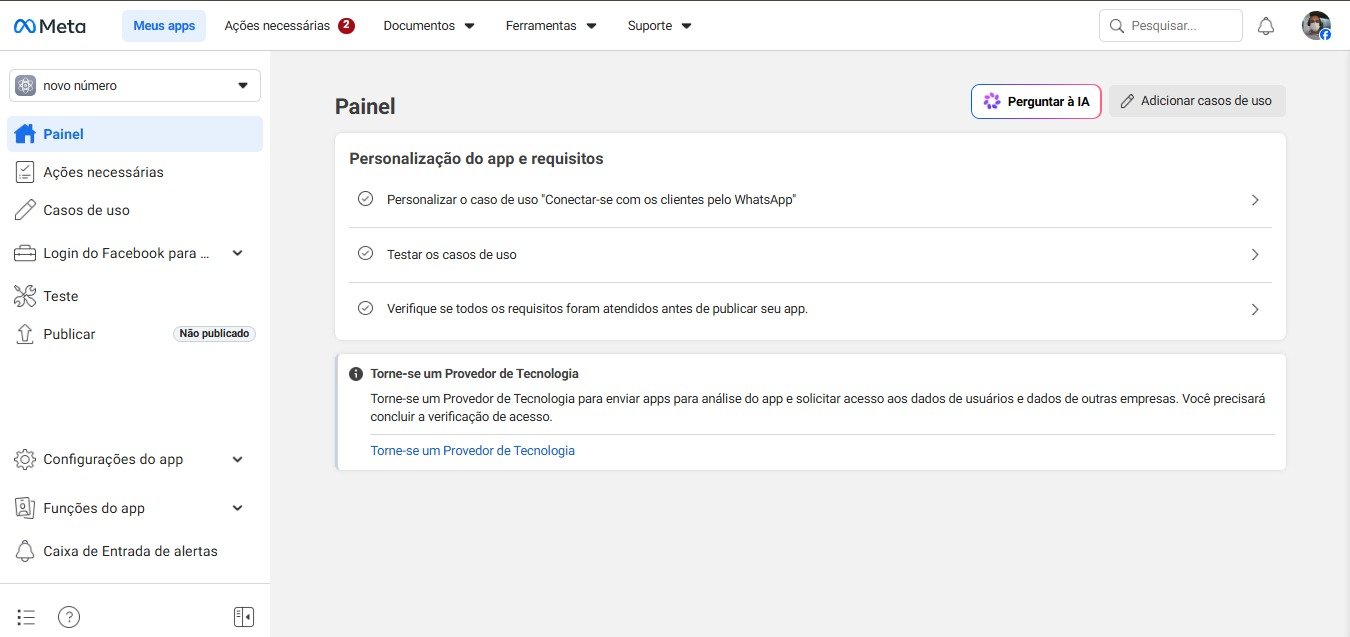1350x637 pixels.
Task: Click the sparkle icon in Perguntar à IA
Action: [991, 101]
